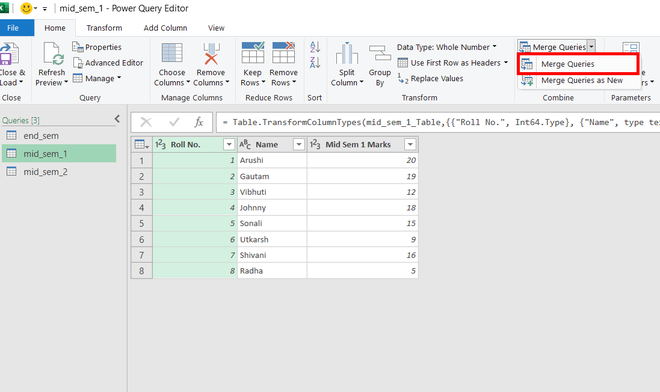Switch to the Transform tab
The height and width of the screenshot is (392, 660).
[x=104, y=28]
